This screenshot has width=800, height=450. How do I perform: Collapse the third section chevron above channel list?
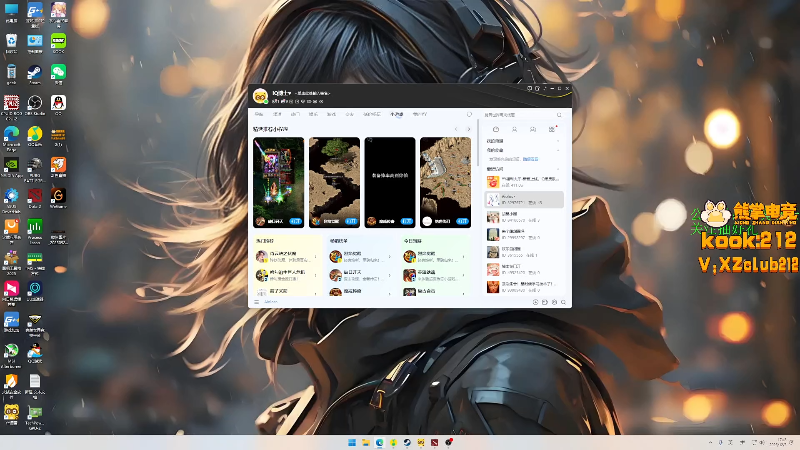coord(558,169)
